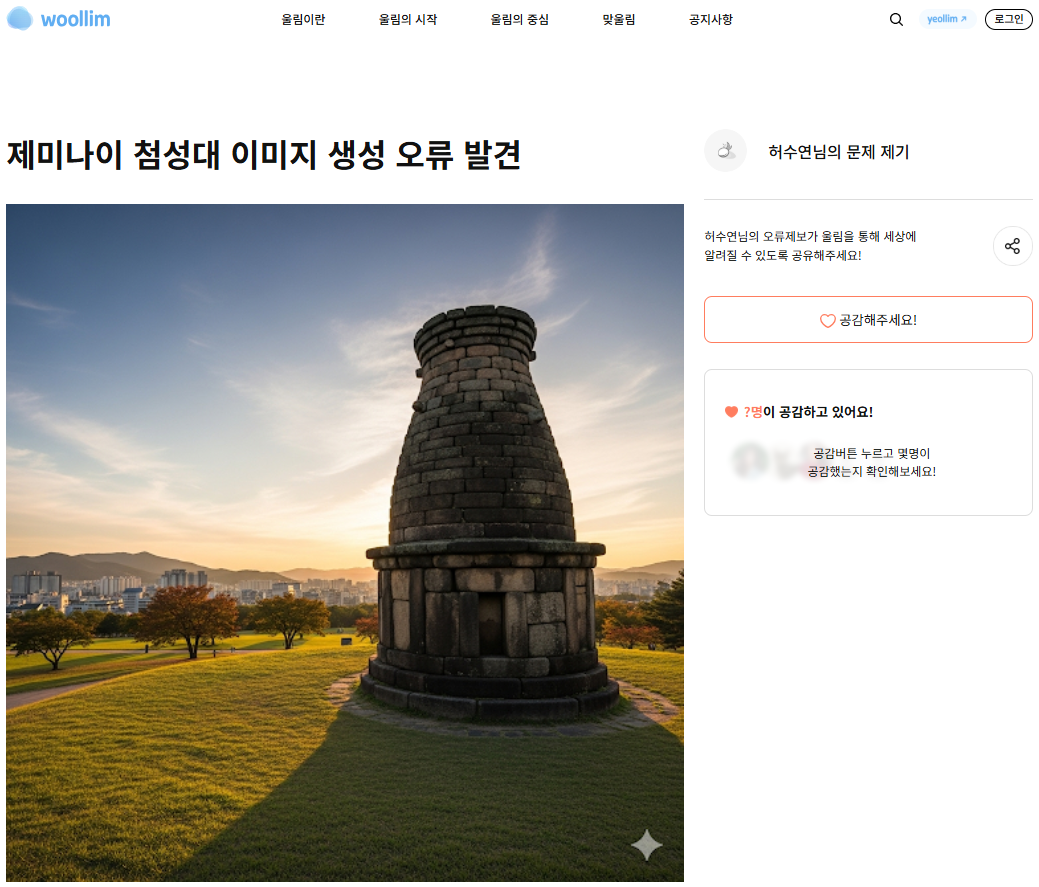Open the yeollim external link badge
This screenshot has width=1039, height=887.
946,19
